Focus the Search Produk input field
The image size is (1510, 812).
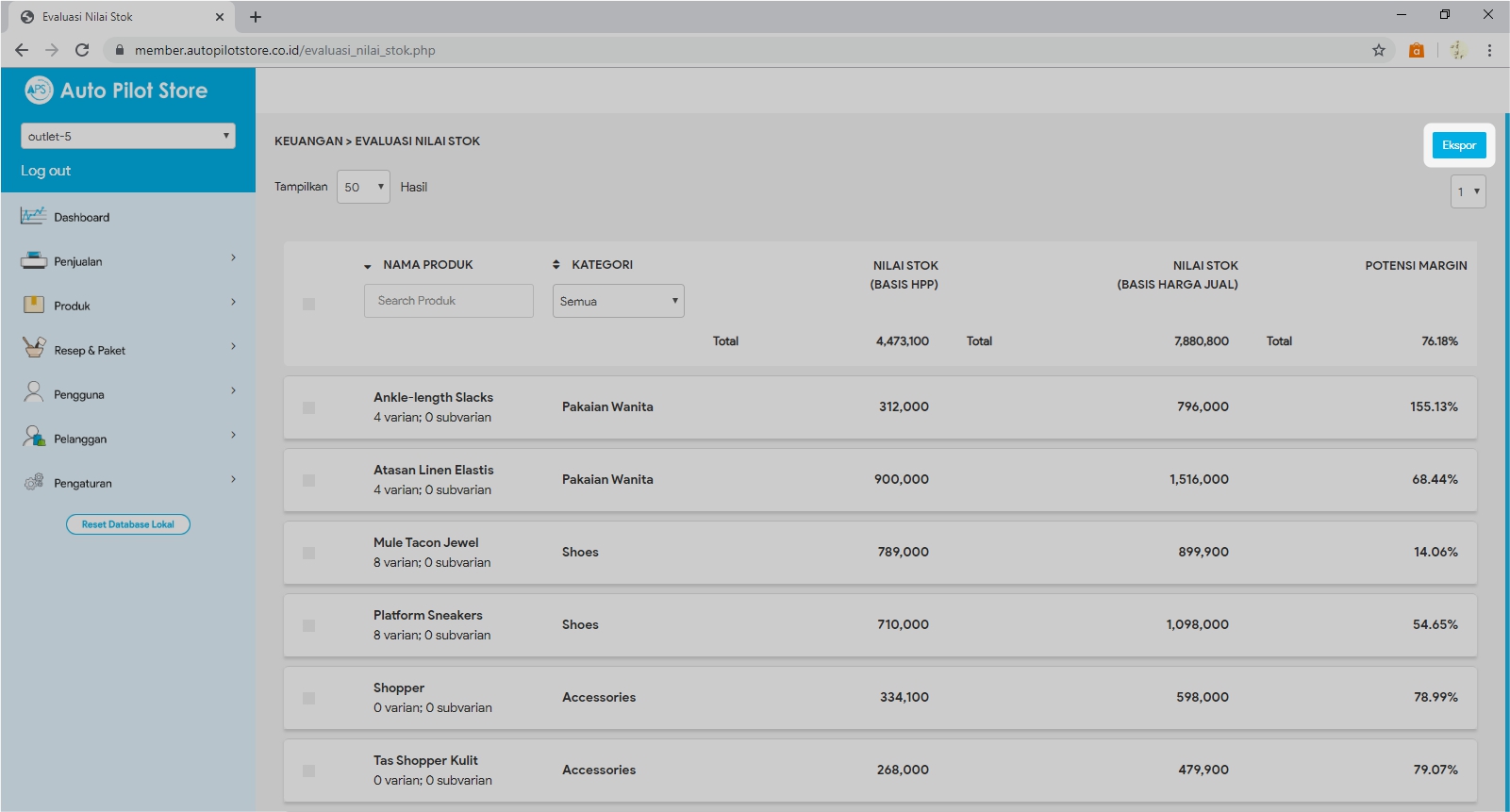coord(448,301)
